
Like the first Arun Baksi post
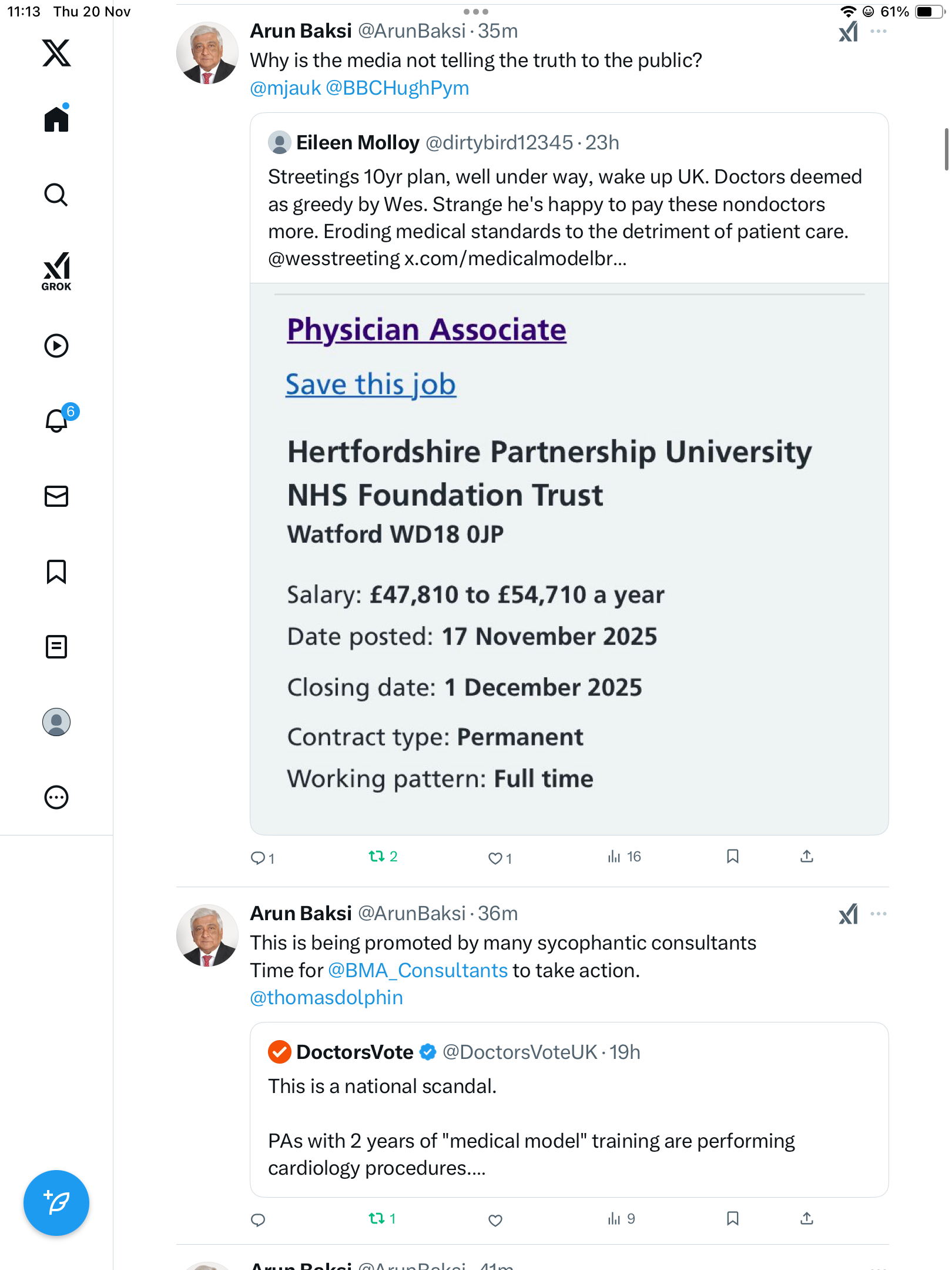tap(495, 858)
